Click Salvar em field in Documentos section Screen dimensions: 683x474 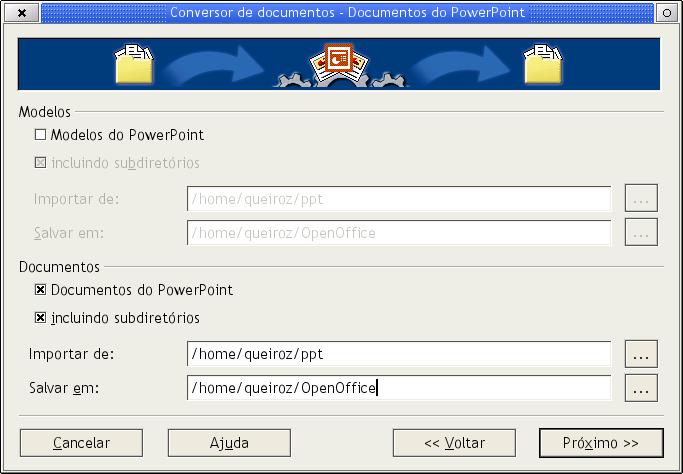399,388
